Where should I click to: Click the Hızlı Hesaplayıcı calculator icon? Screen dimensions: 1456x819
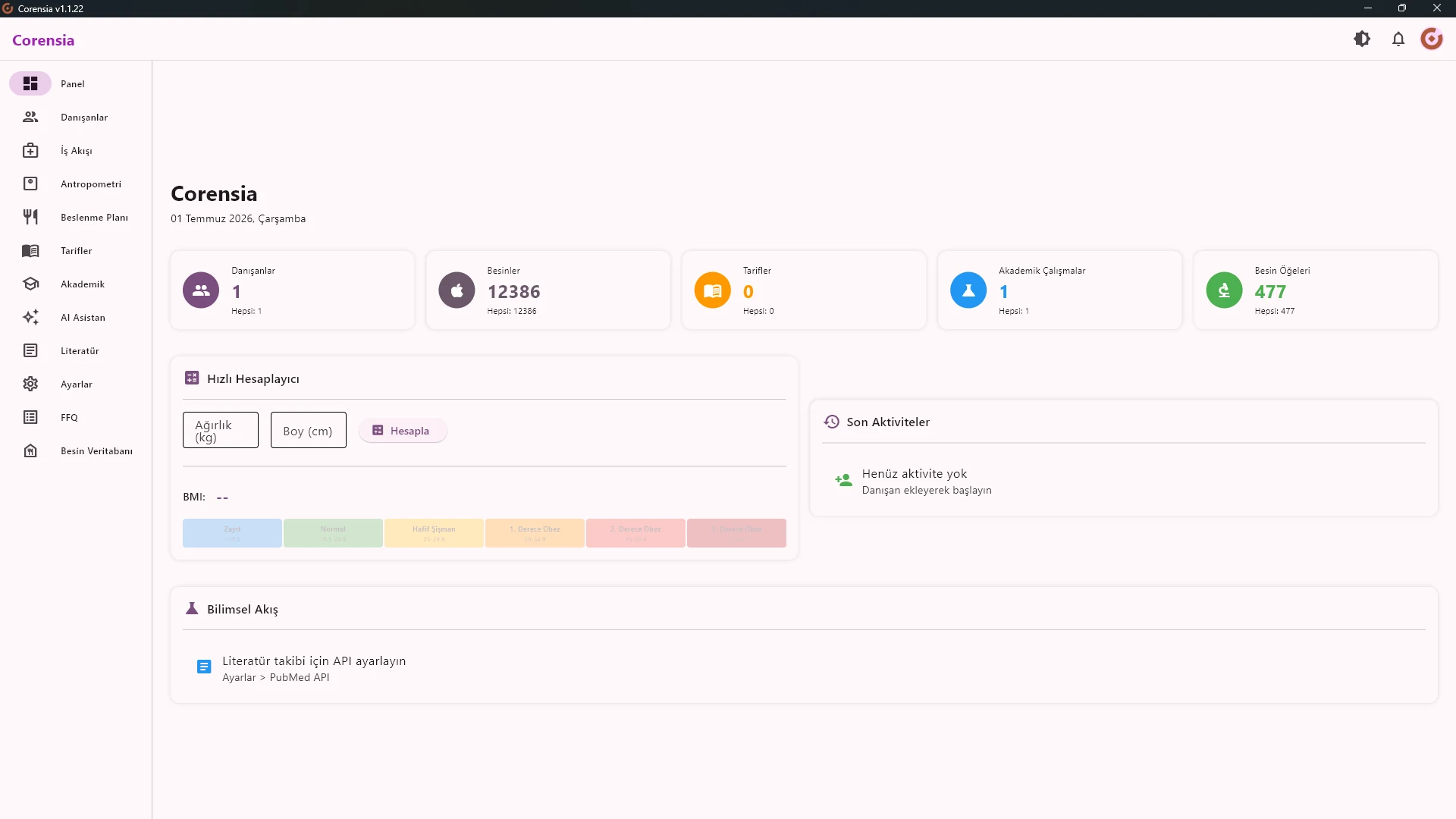(x=192, y=378)
